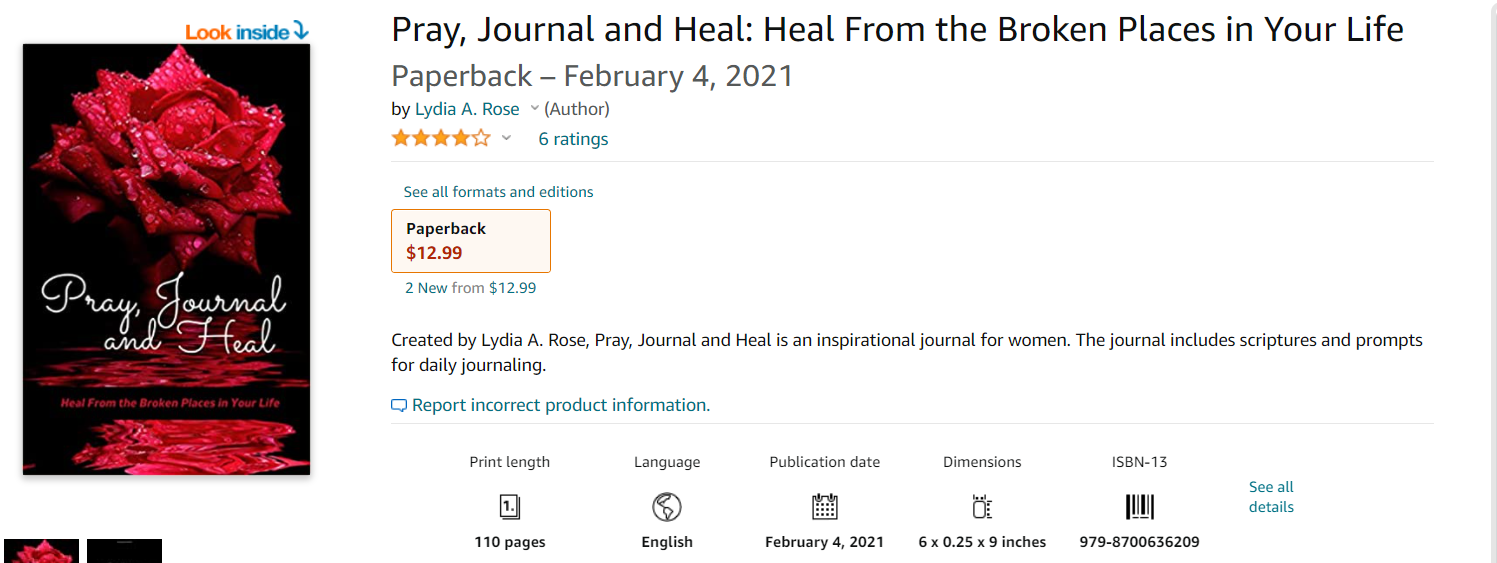Viewport: 1497px width, 563px height.
Task: Open the Lydia A. Rose author link
Action: click(467, 109)
